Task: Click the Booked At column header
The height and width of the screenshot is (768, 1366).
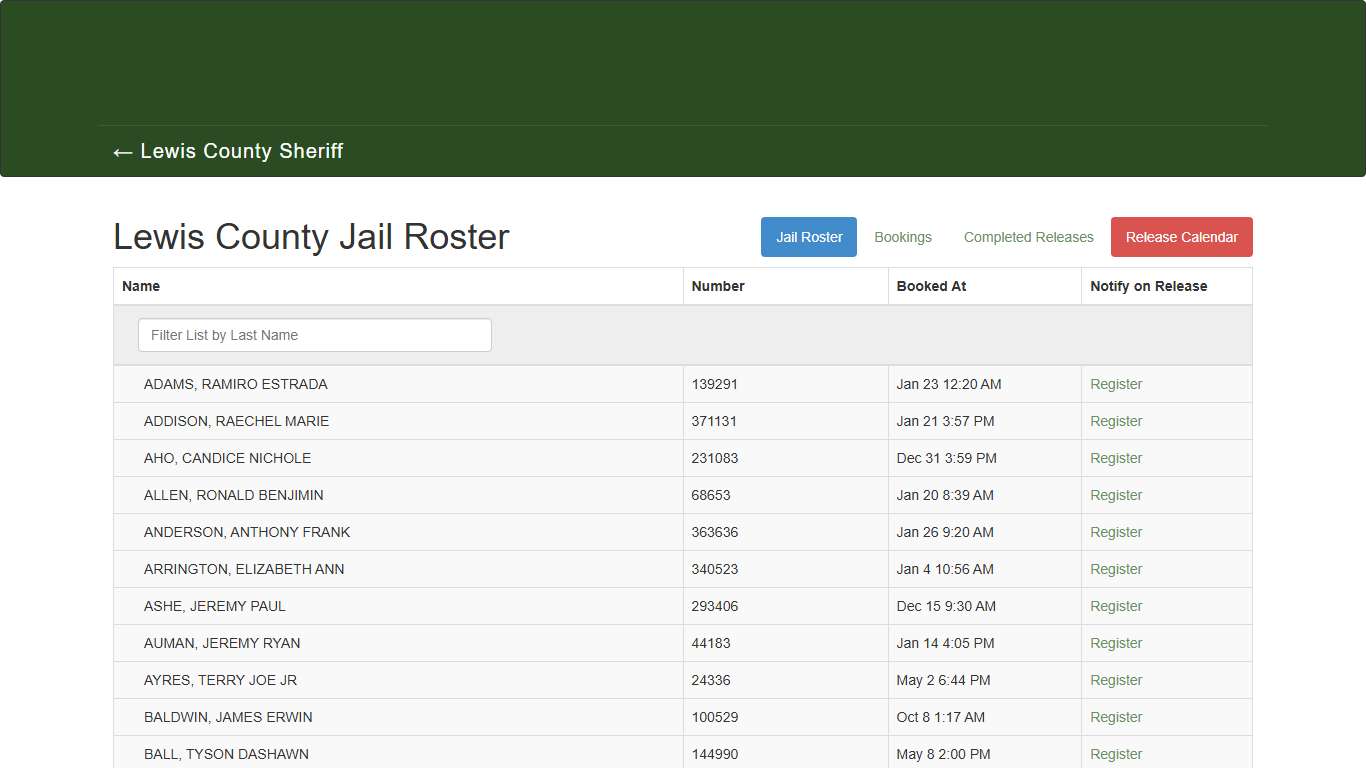Action: pos(931,286)
